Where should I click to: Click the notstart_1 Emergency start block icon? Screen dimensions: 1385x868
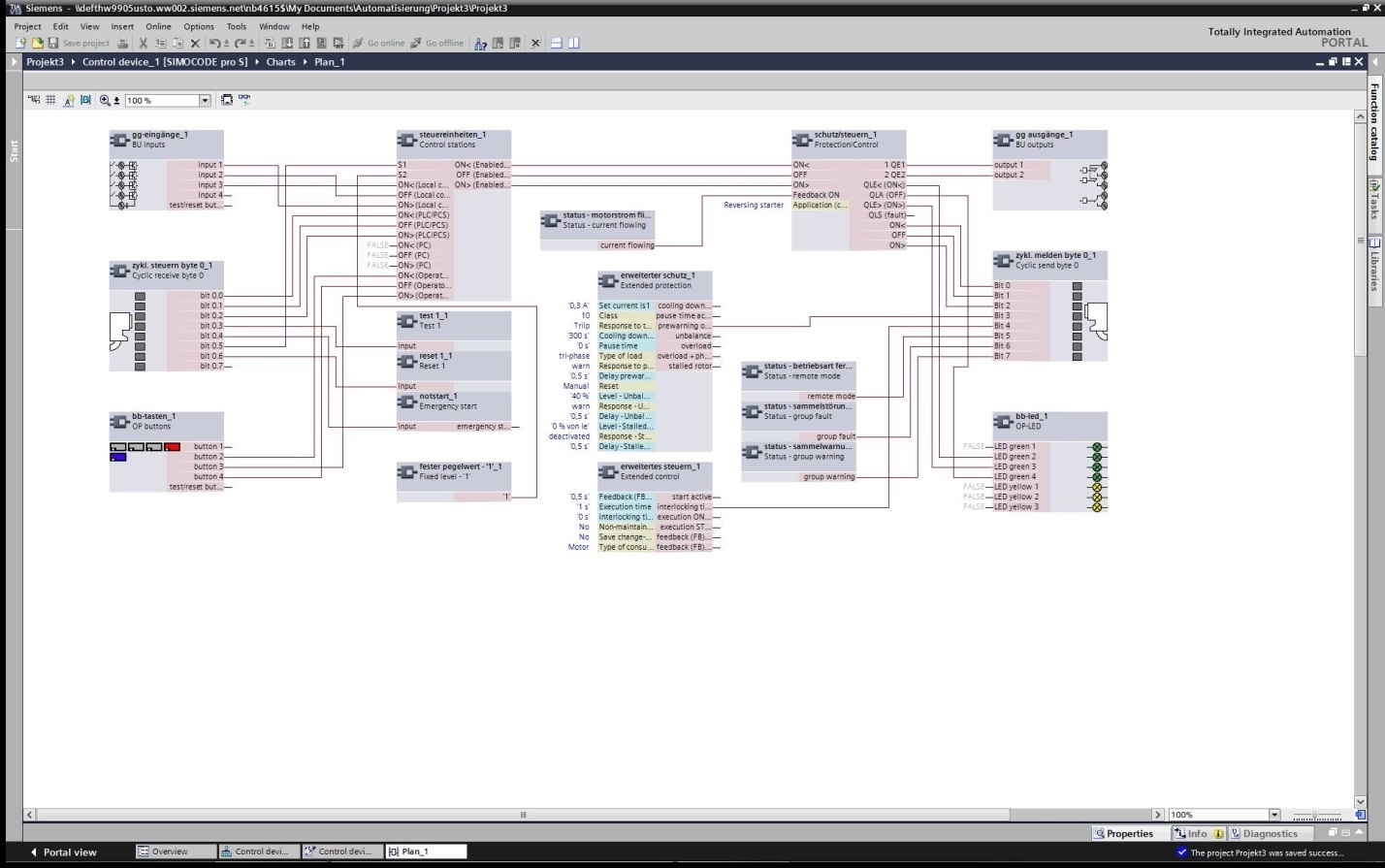tap(406, 402)
